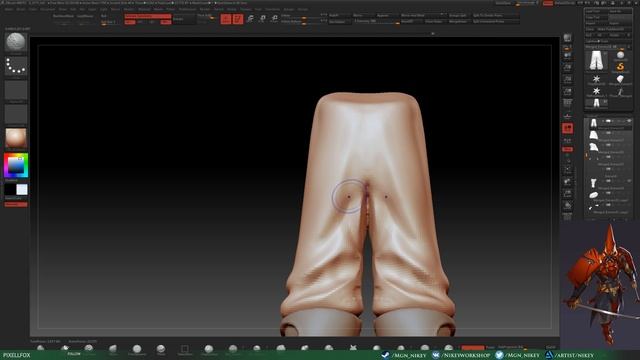
Task: Toggle the red Edit mode button
Action: tap(226, 19)
